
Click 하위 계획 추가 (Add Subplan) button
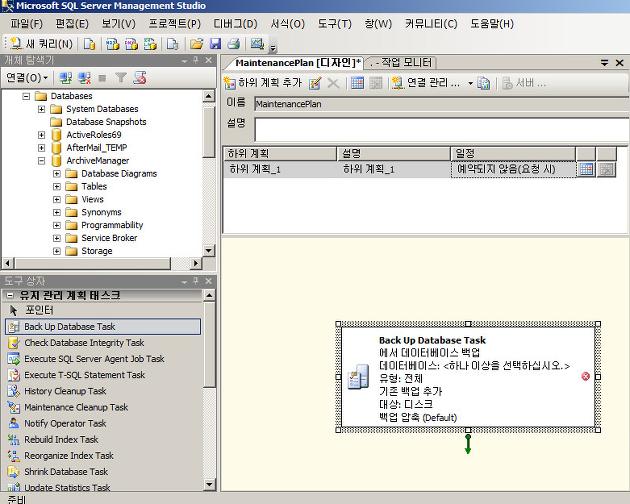[x=263, y=83]
